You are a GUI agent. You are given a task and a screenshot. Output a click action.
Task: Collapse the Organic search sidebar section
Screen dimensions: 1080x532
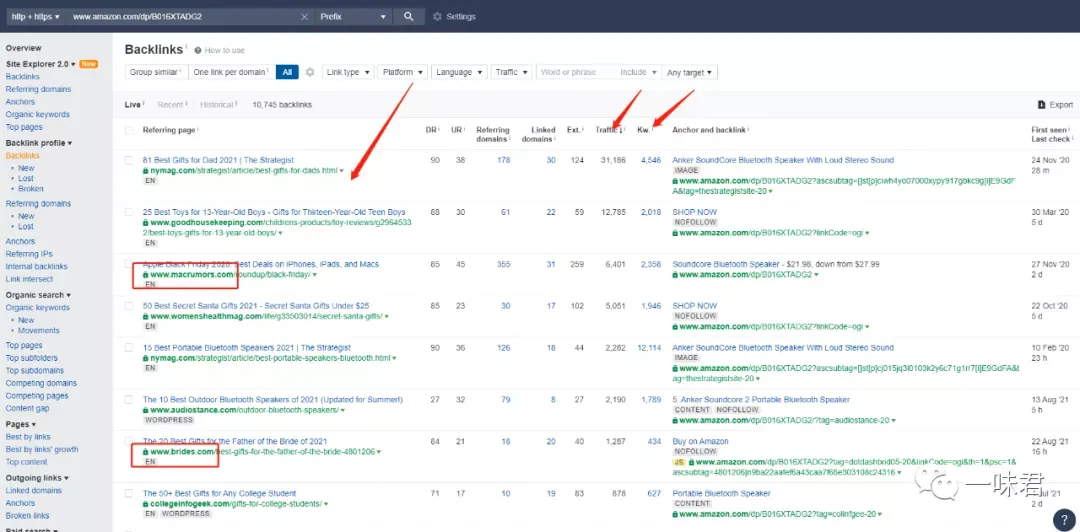[38, 295]
